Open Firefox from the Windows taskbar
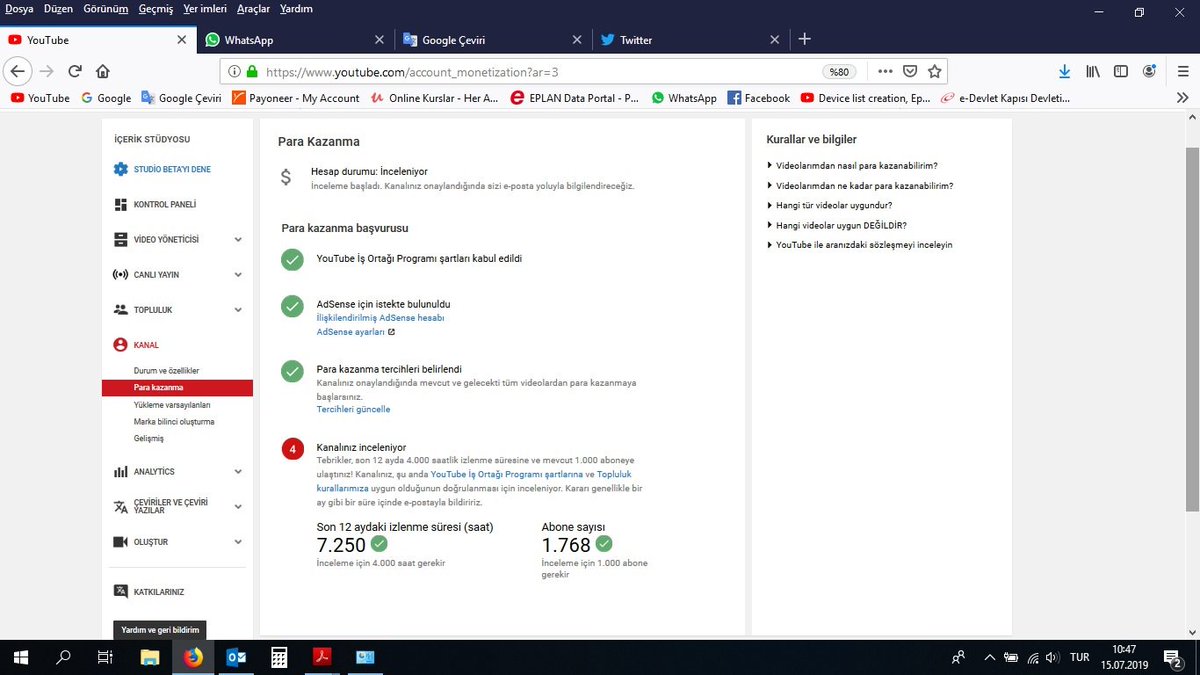 [x=193, y=657]
